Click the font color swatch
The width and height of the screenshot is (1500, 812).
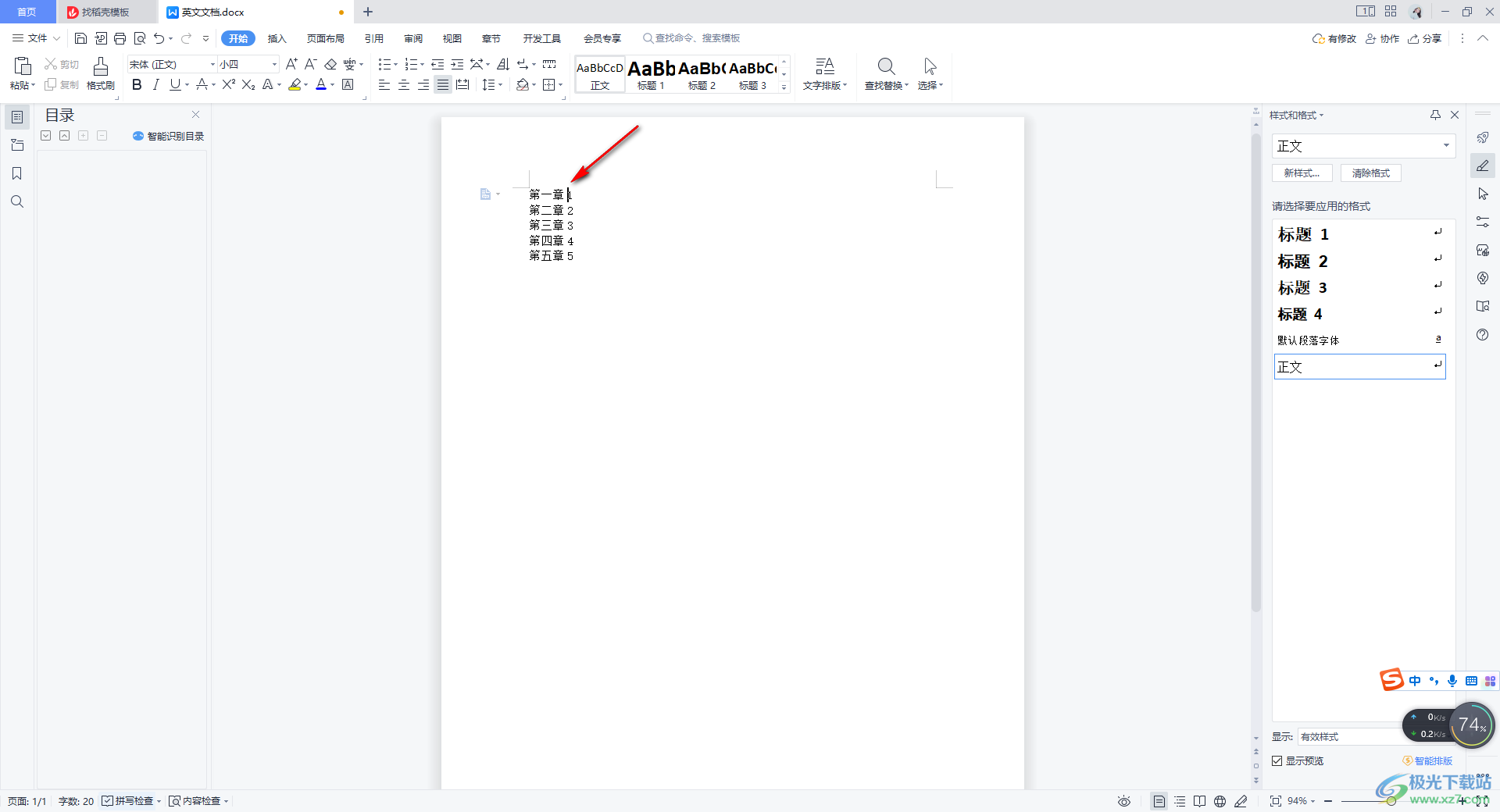[x=321, y=84]
